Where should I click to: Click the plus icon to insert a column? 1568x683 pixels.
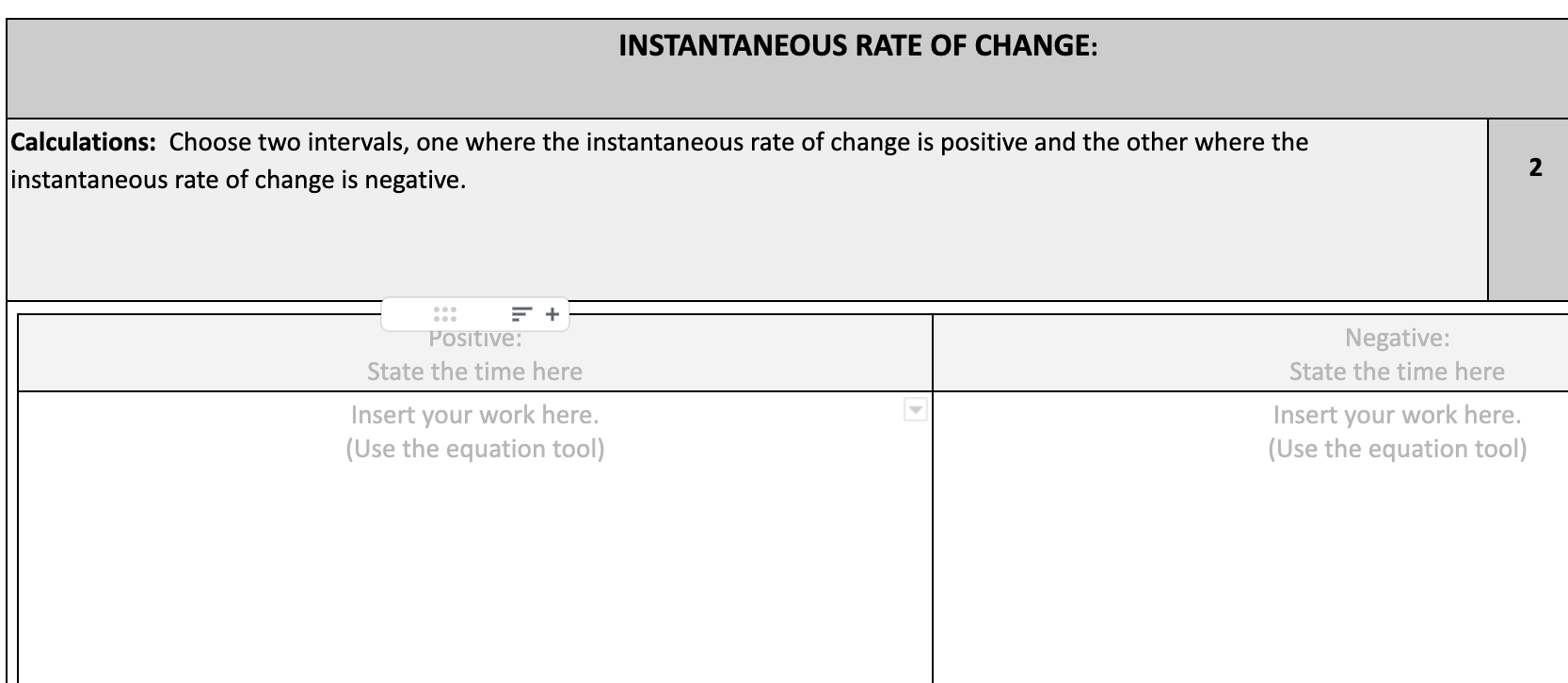(552, 314)
